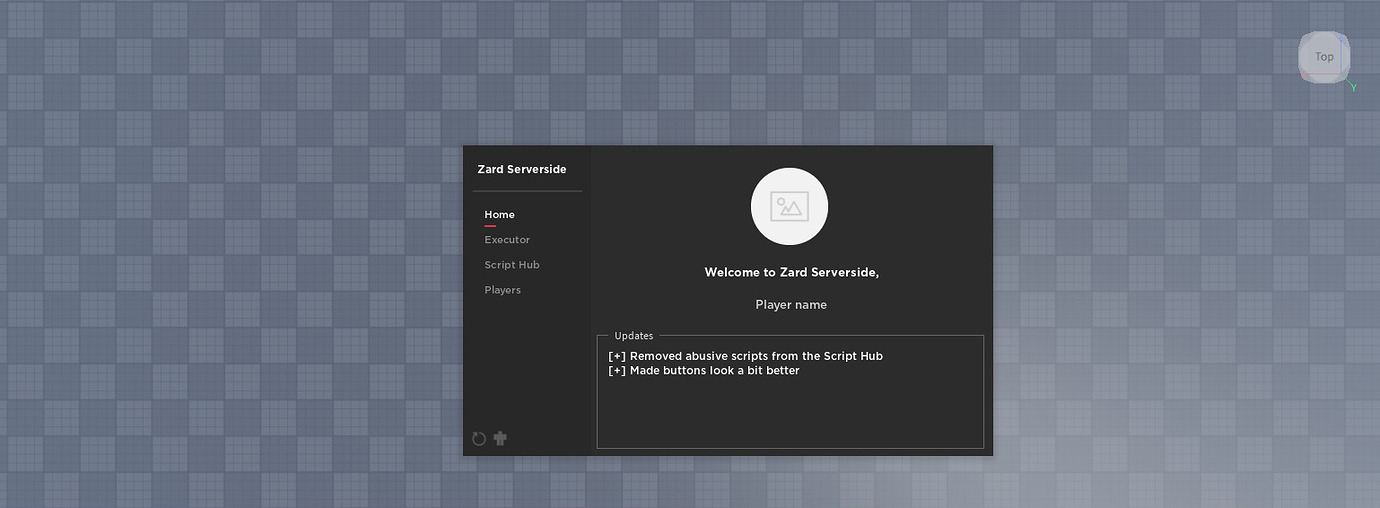
Task: Click the Updates section label
Action: (x=634, y=336)
